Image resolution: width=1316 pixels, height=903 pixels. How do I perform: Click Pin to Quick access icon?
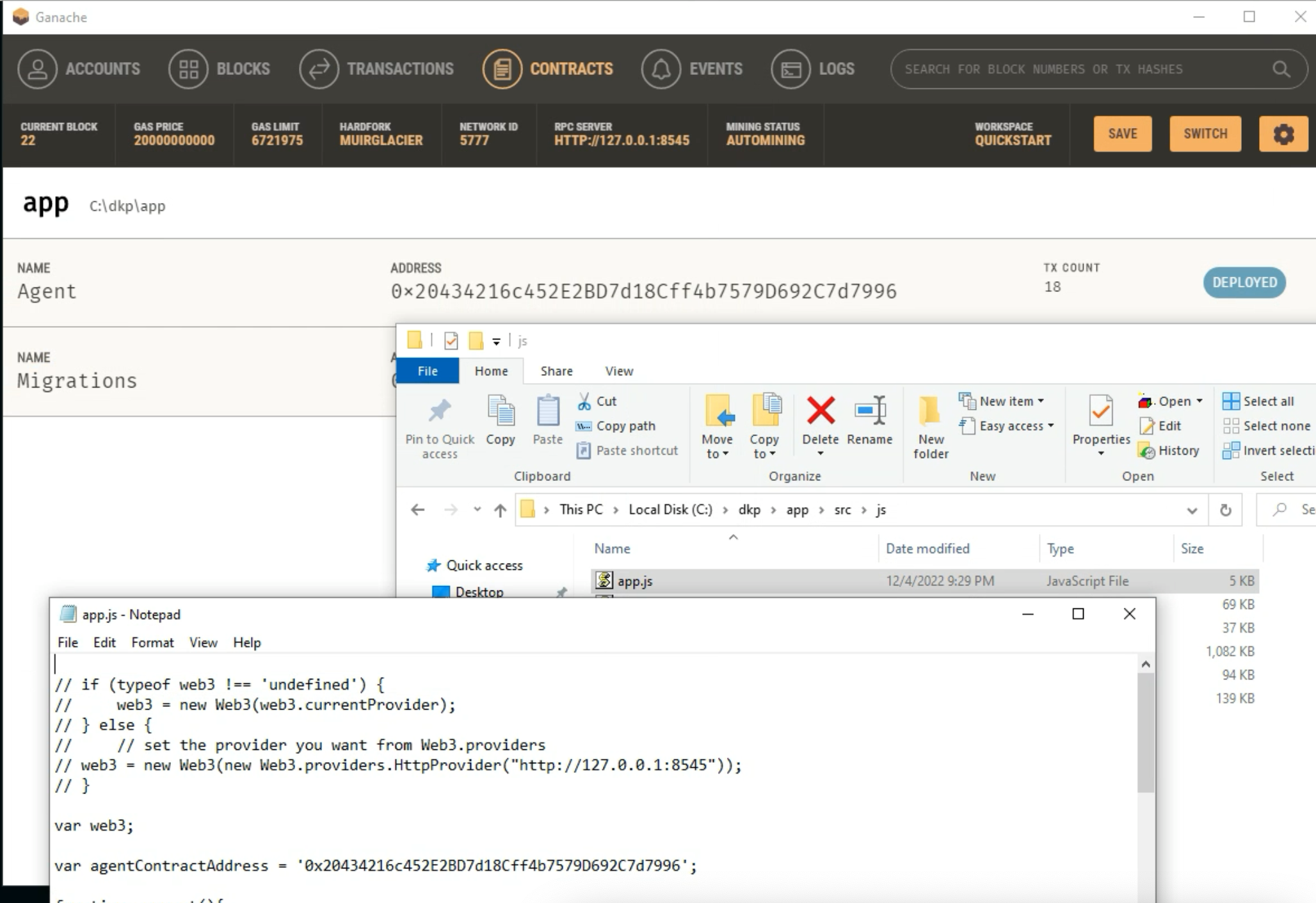[440, 411]
